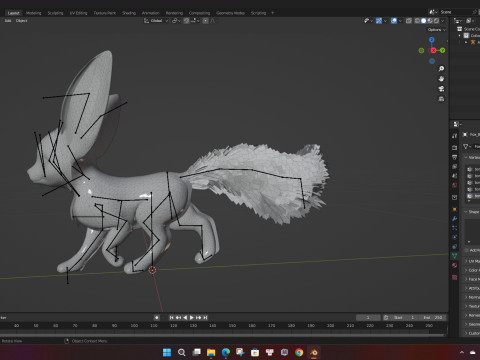480x360 pixels.
Task: Open the Add menu in viewport header
Action: click(8, 21)
